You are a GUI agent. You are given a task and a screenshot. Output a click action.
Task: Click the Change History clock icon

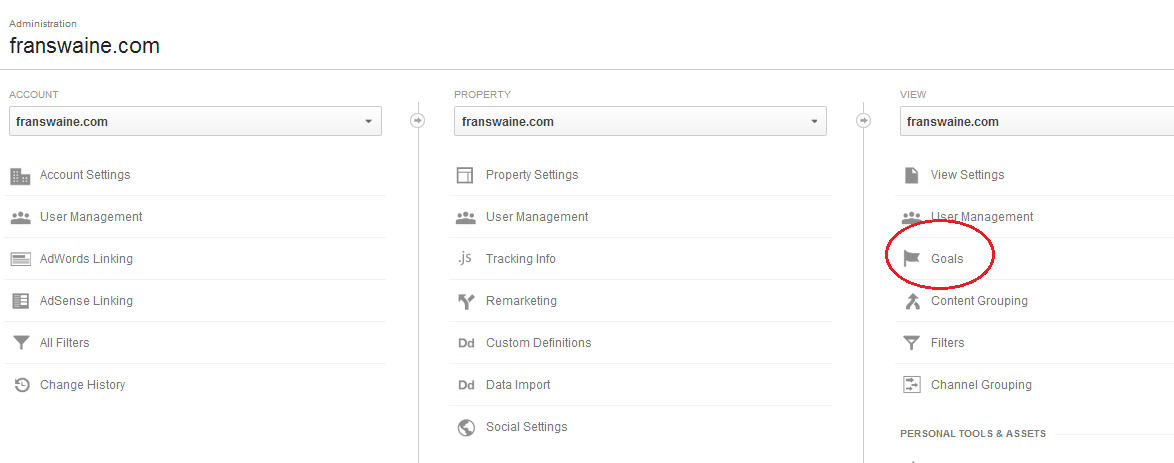22,385
